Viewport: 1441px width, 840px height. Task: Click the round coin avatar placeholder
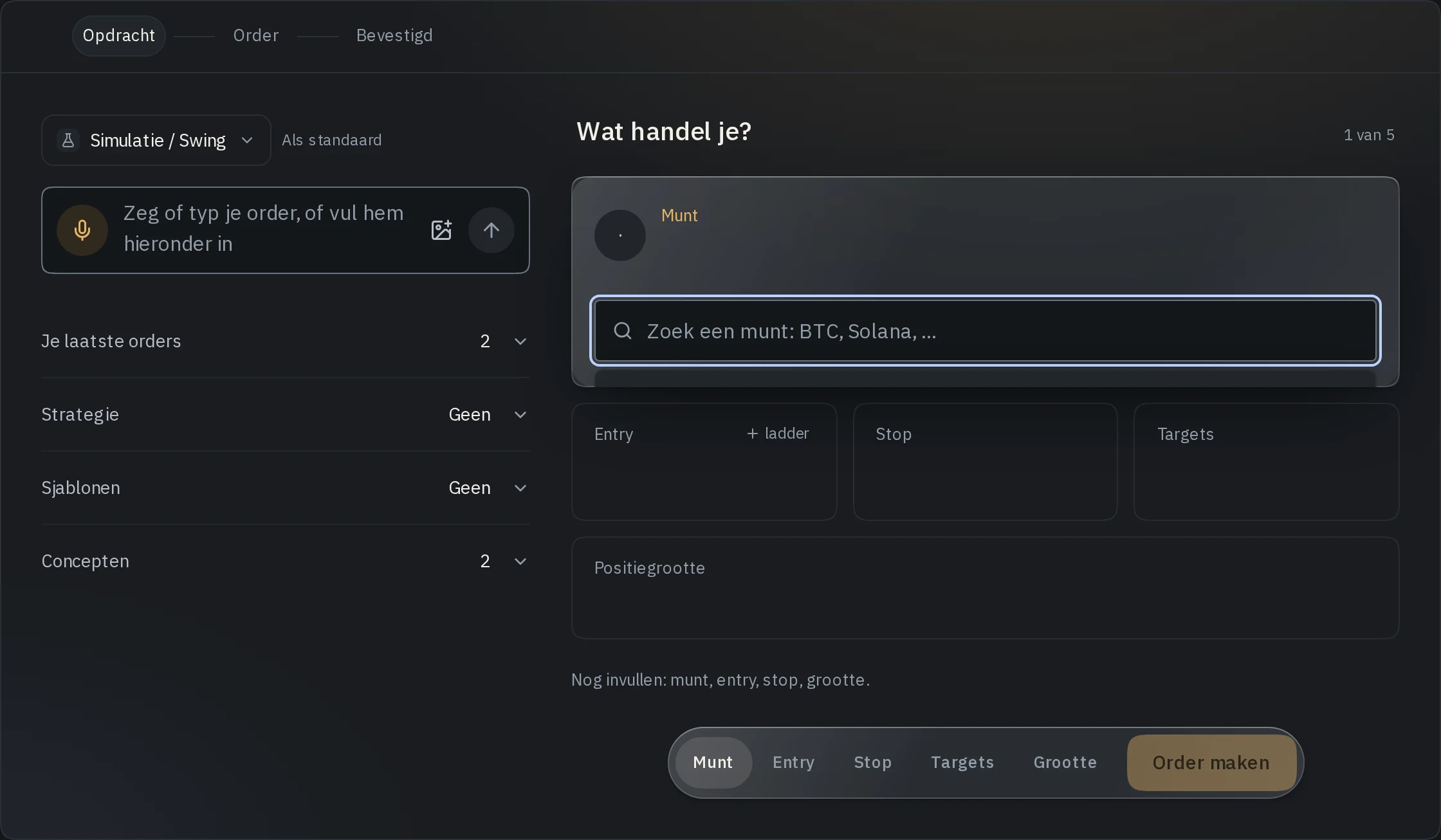point(620,235)
